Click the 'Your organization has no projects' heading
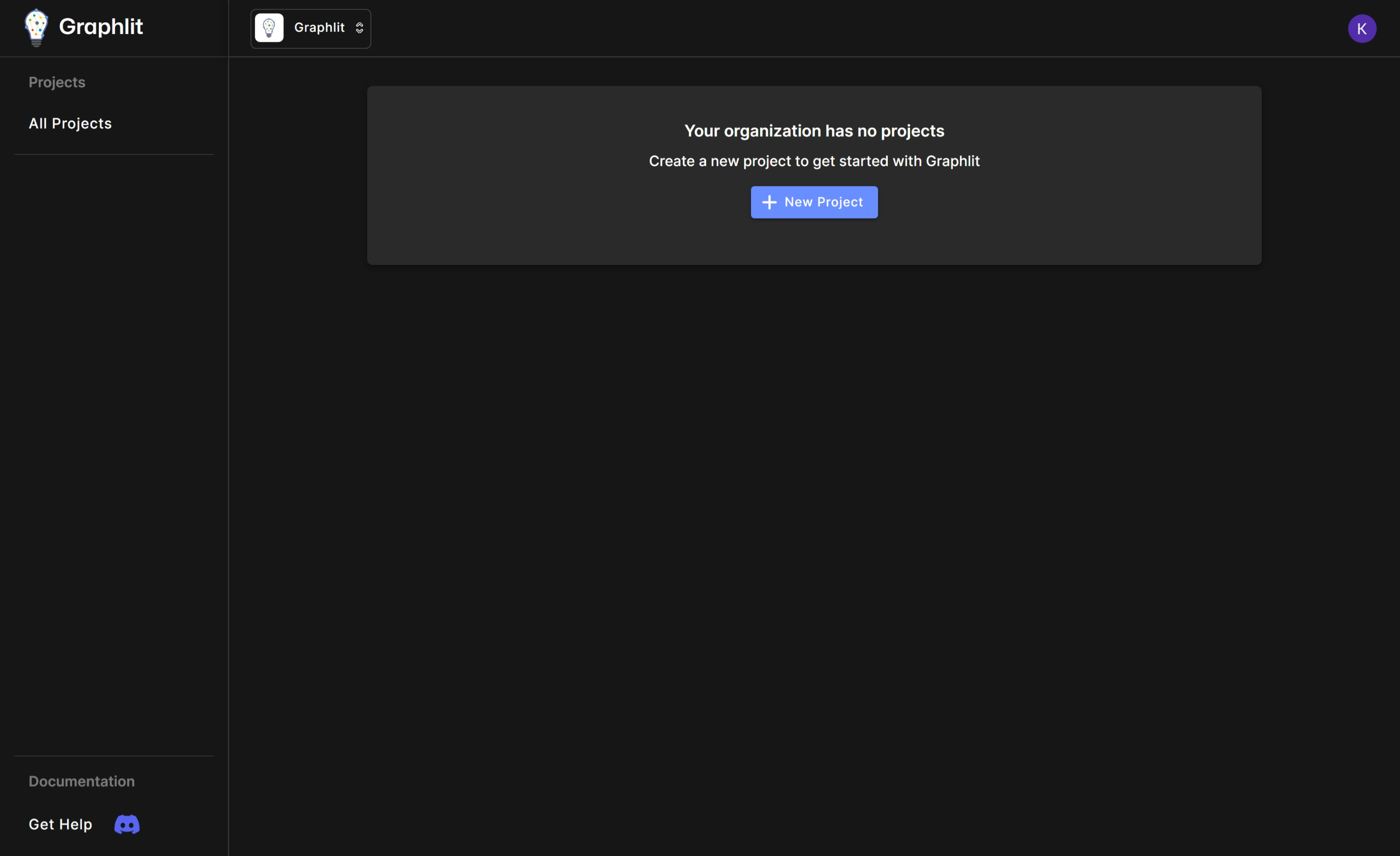Screen dimensions: 1400x856 tap(813, 130)
